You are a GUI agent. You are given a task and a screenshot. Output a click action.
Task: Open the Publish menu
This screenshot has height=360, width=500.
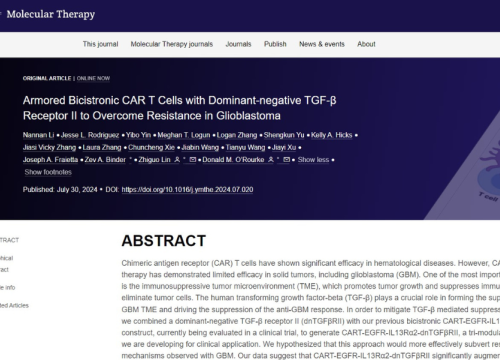(x=275, y=44)
